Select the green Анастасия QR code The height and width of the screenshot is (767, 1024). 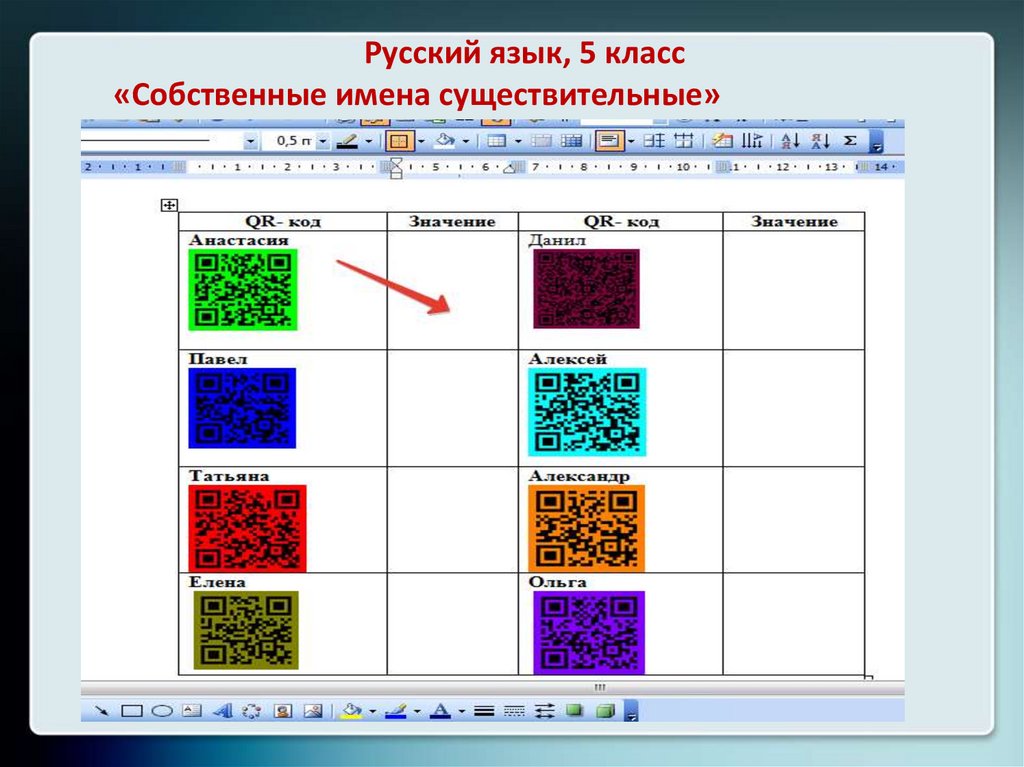[243, 289]
